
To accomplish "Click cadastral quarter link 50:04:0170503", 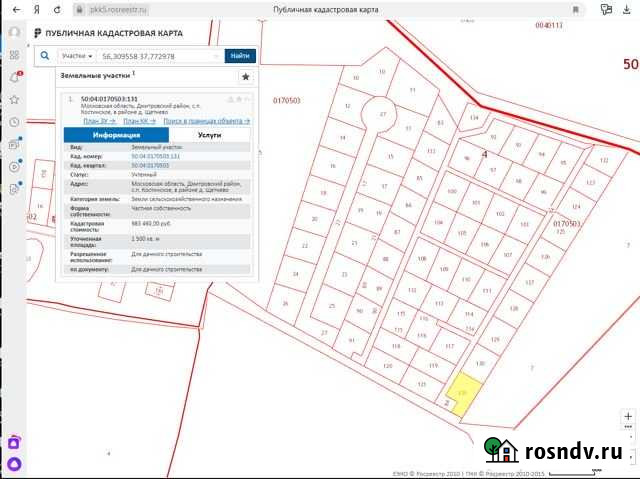I will coord(150,165).
